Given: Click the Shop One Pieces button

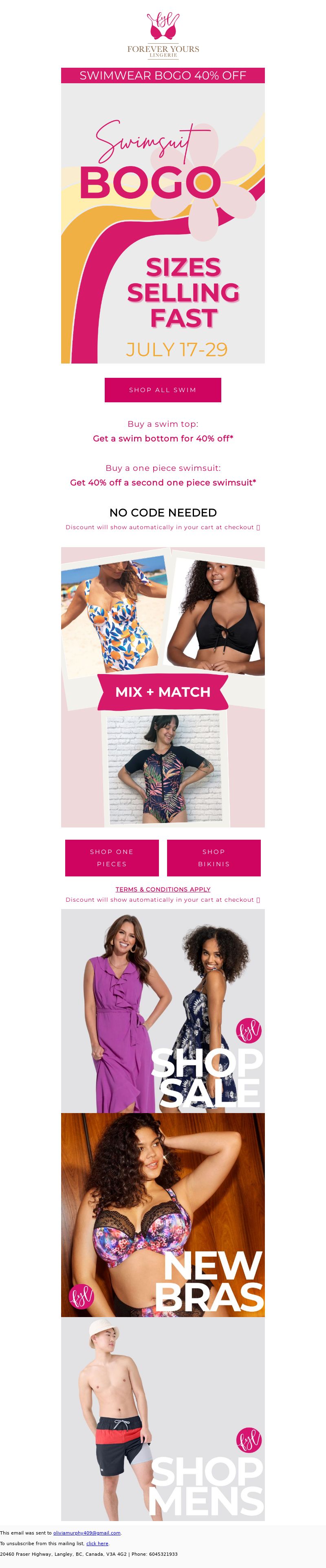Looking at the screenshot, I should (x=112, y=858).
